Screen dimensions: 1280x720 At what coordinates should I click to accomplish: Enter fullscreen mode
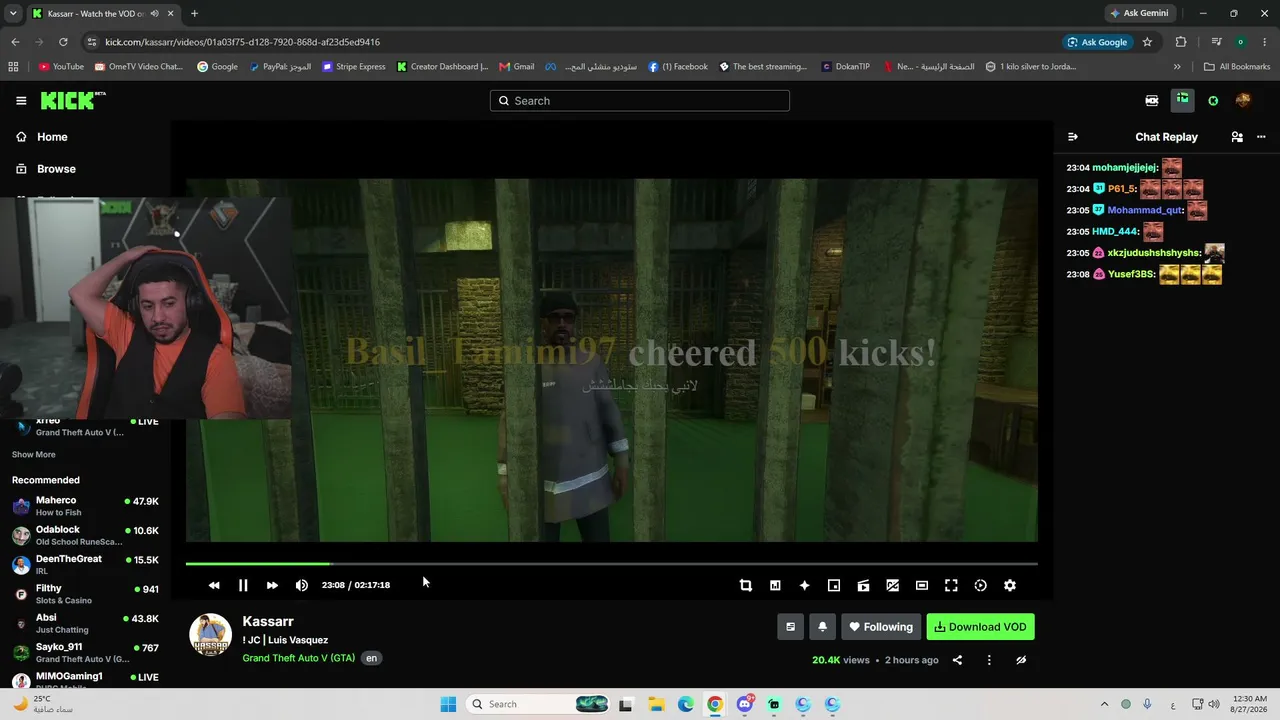point(951,585)
